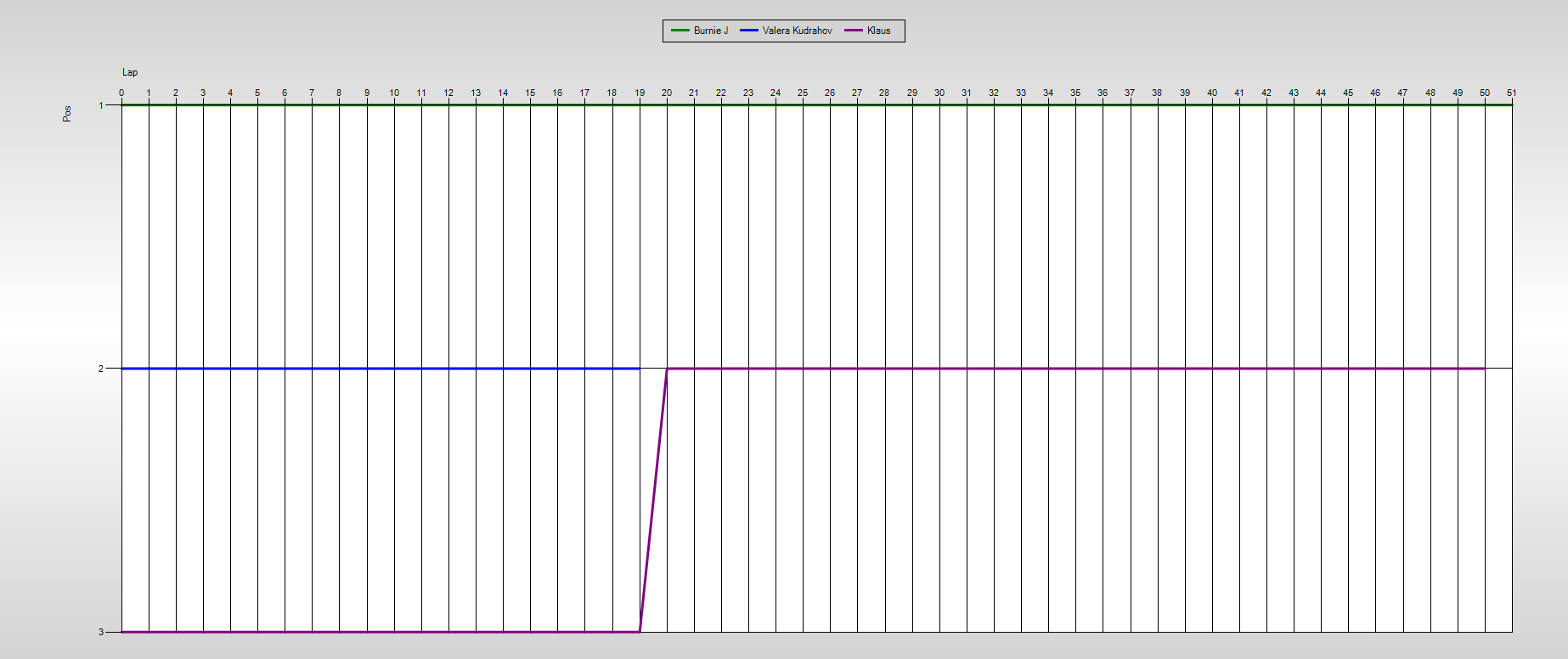The image size is (1568, 659).
Task: Click lap number 10 on the axis
Action: 394,93
